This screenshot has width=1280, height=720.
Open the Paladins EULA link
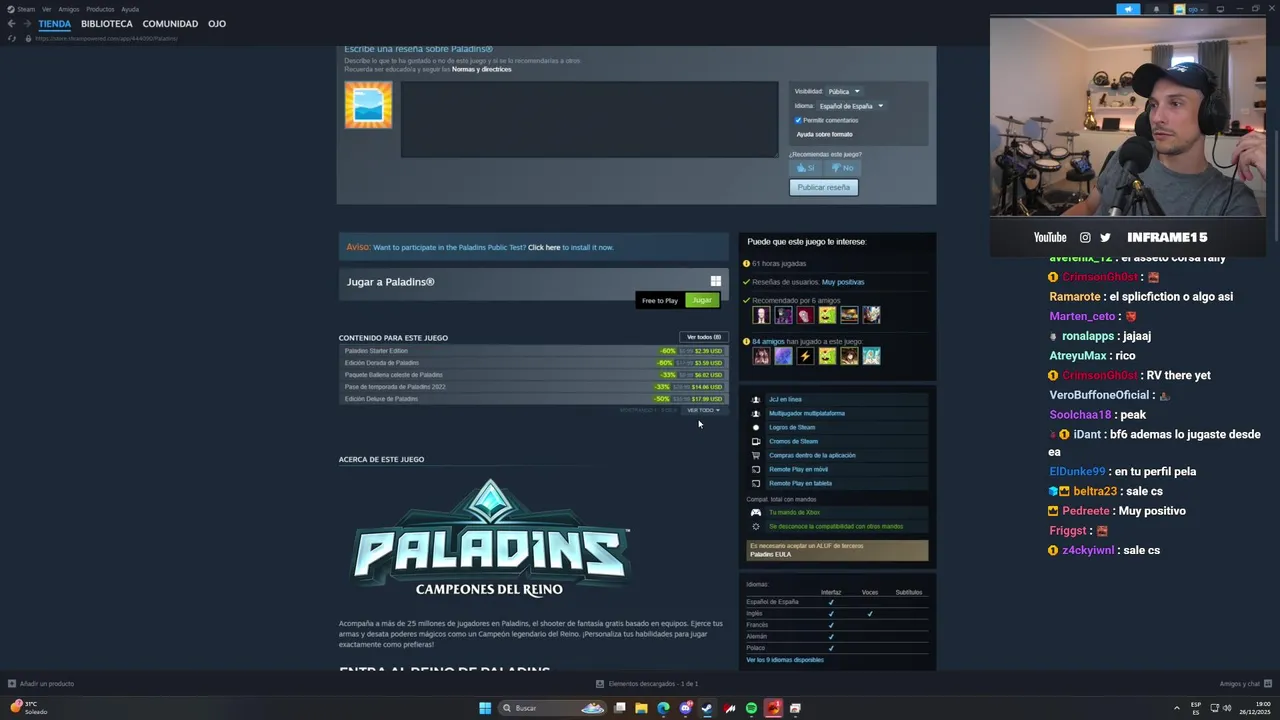tap(770, 554)
